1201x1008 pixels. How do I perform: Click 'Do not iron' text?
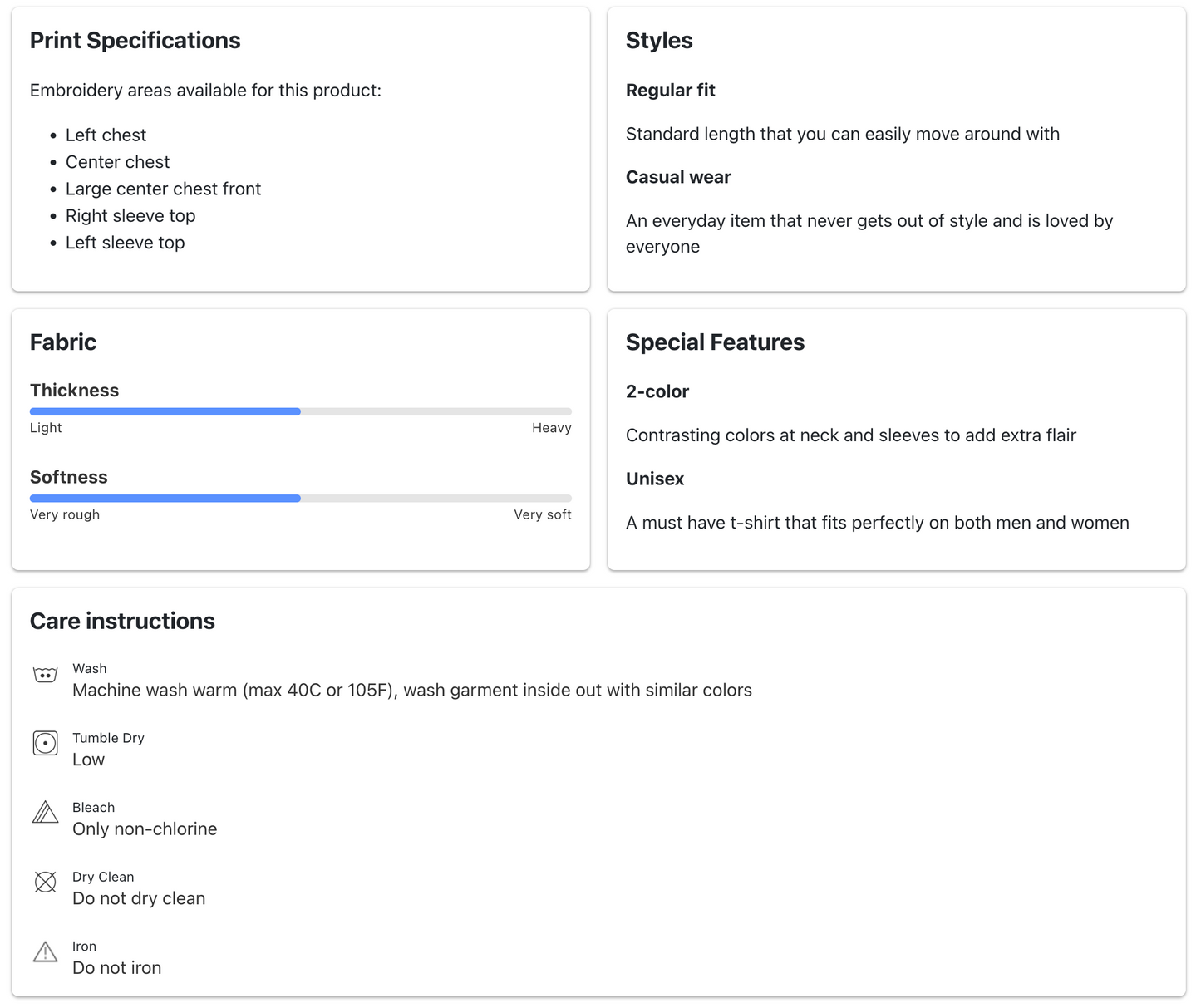pos(116,968)
